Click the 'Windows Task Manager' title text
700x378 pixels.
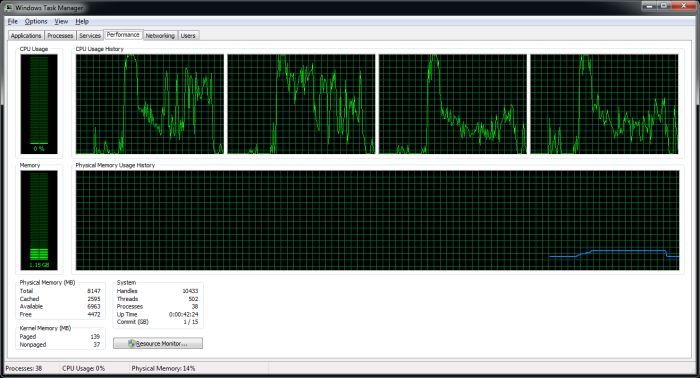click(49, 8)
